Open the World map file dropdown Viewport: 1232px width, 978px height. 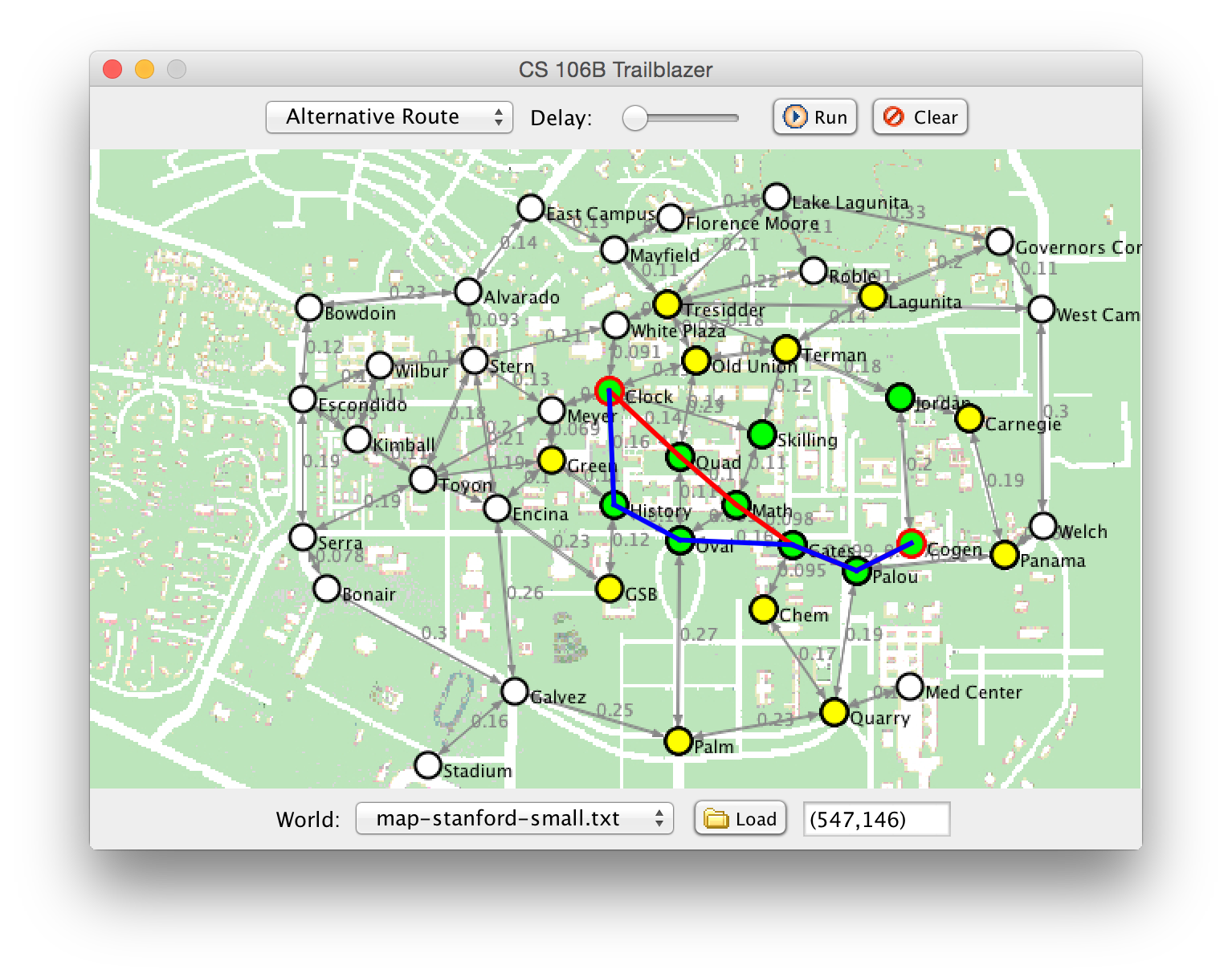click(514, 819)
